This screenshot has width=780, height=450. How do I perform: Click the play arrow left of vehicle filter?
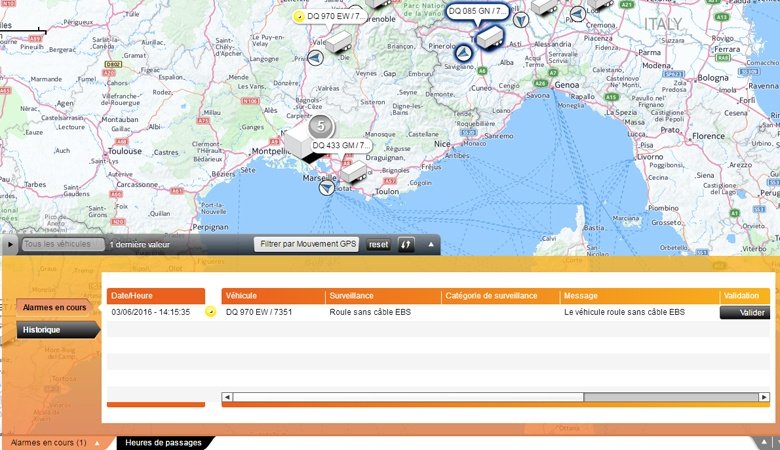click(10, 245)
